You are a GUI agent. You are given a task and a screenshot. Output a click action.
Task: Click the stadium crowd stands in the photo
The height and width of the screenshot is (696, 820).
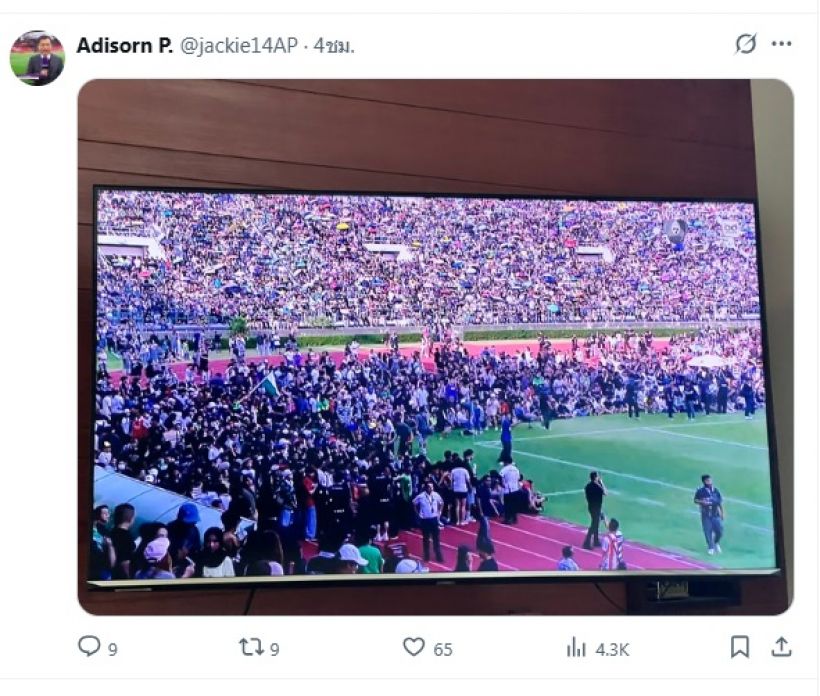pos(430,260)
